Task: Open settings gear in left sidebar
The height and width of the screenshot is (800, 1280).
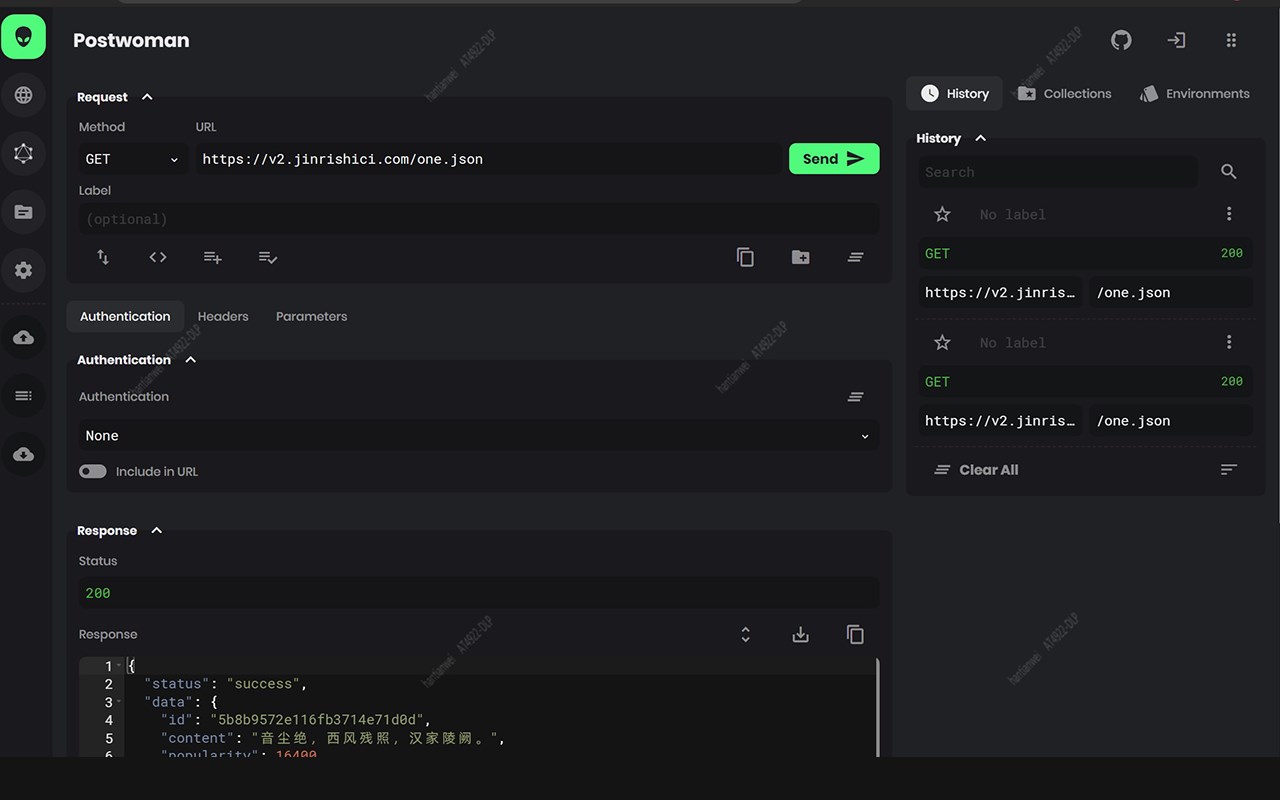Action: pos(24,270)
